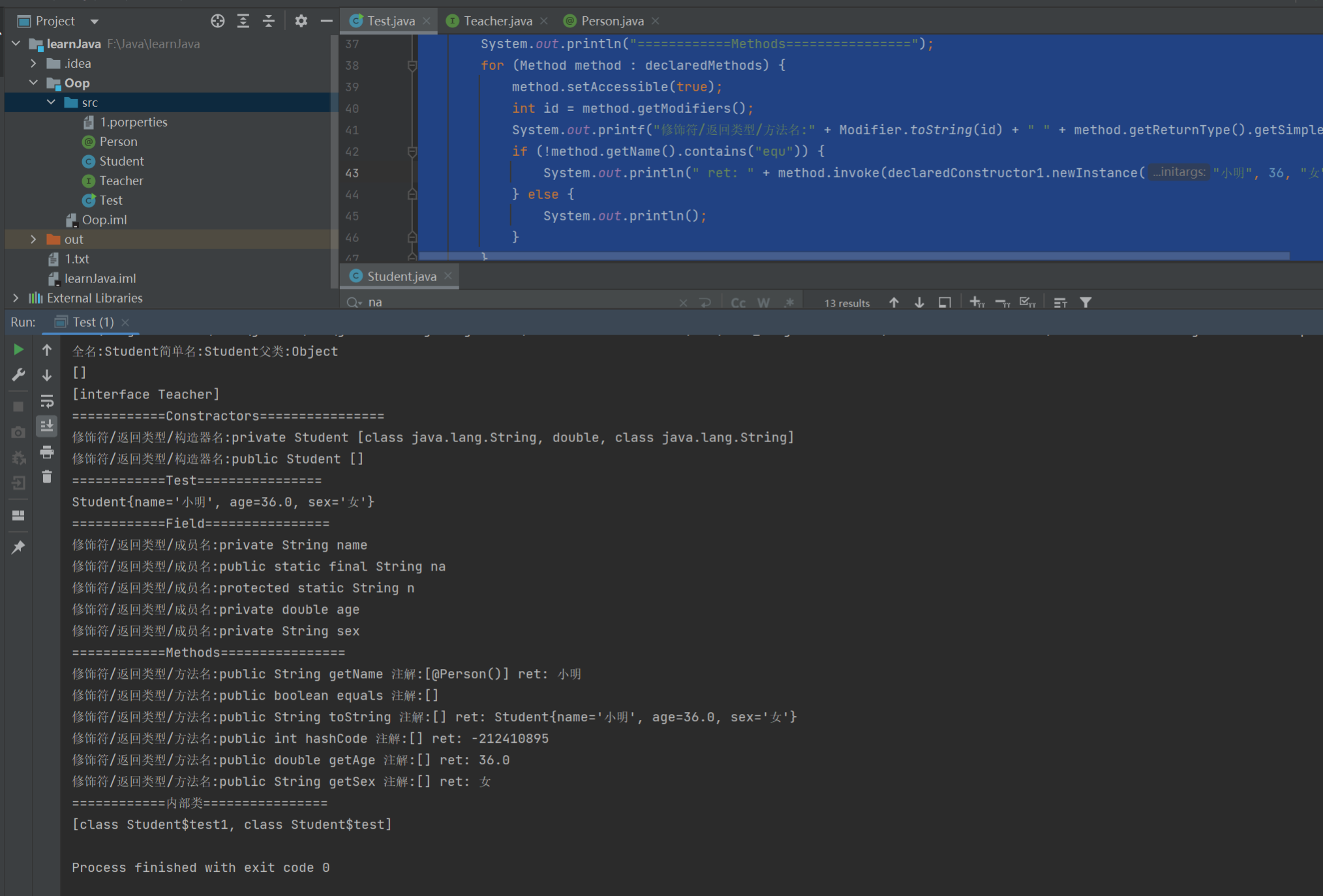Collapse all in Project tool window
1323x896 pixels.
point(268,21)
